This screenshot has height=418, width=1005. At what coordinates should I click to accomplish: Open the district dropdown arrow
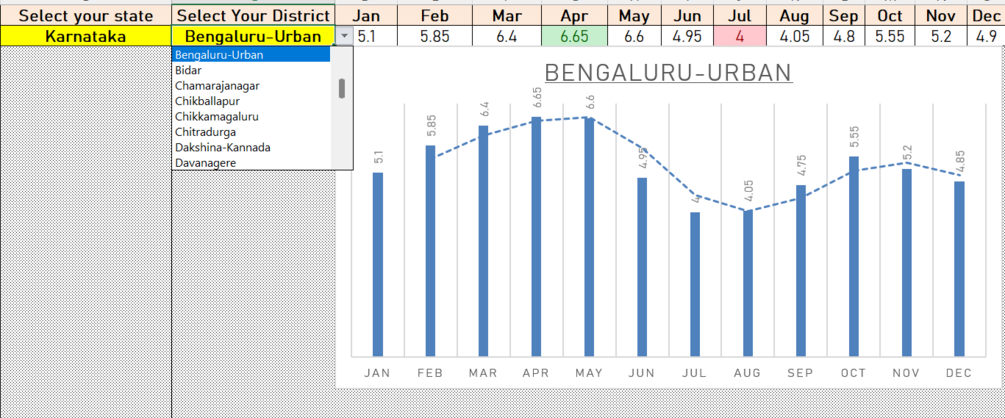pyautogui.click(x=345, y=37)
